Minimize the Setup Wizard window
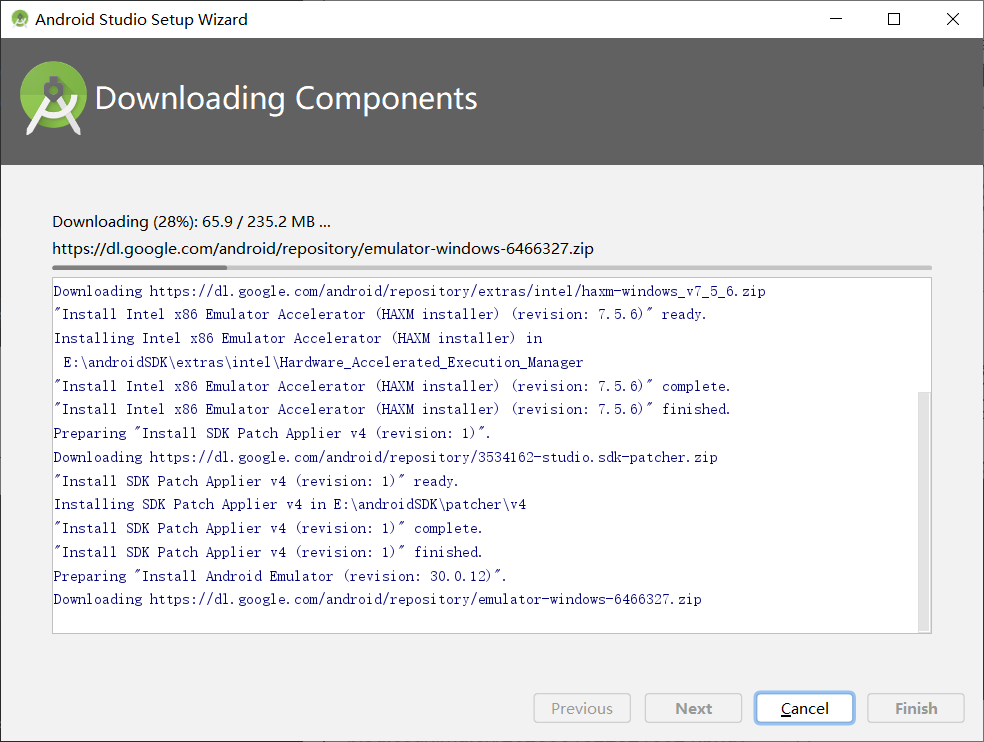Viewport: 984px width, 742px height. (x=835, y=18)
